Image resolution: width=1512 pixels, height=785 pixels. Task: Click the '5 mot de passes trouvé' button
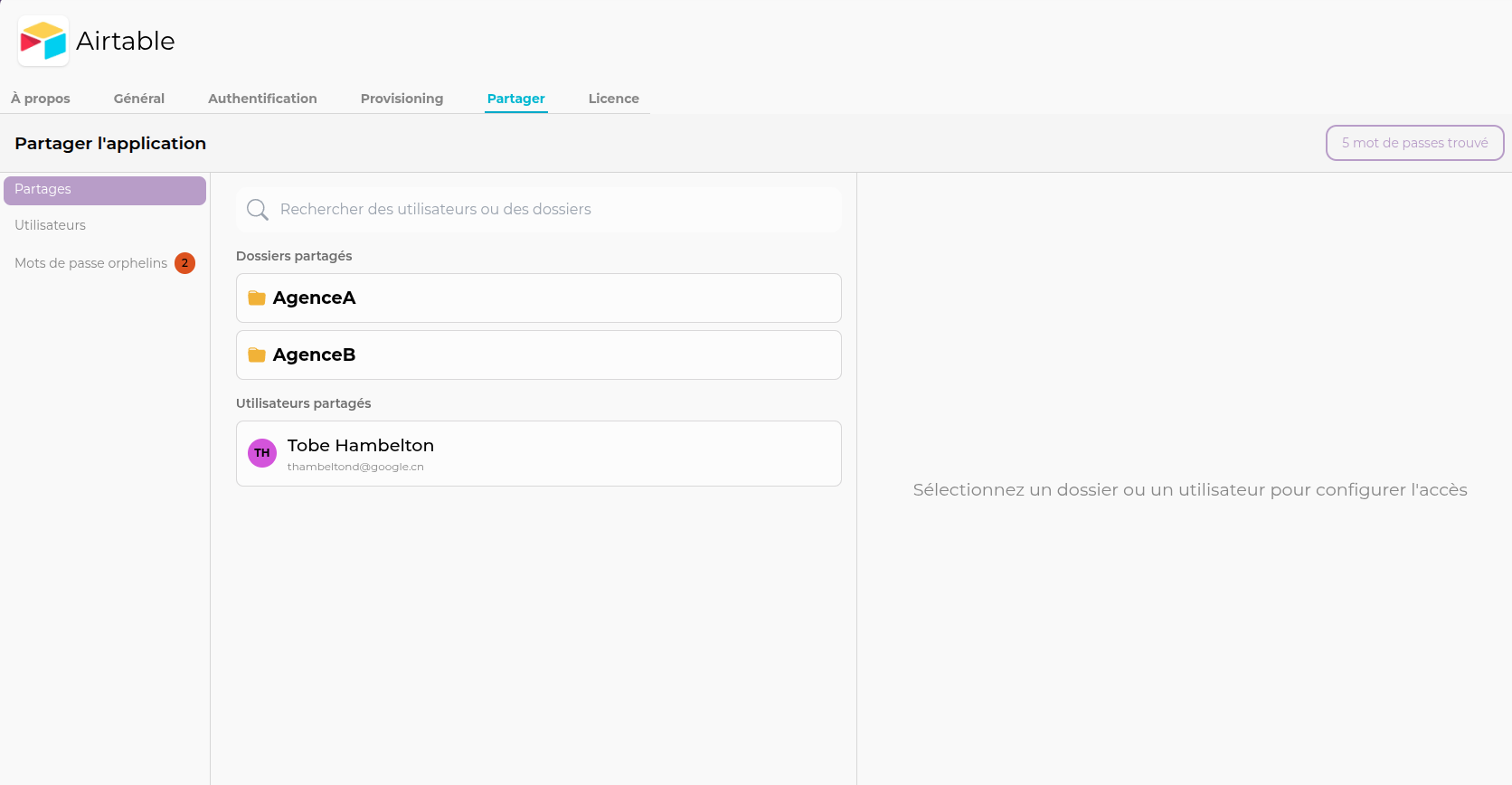pyautogui.click(x=1414, y=143)
